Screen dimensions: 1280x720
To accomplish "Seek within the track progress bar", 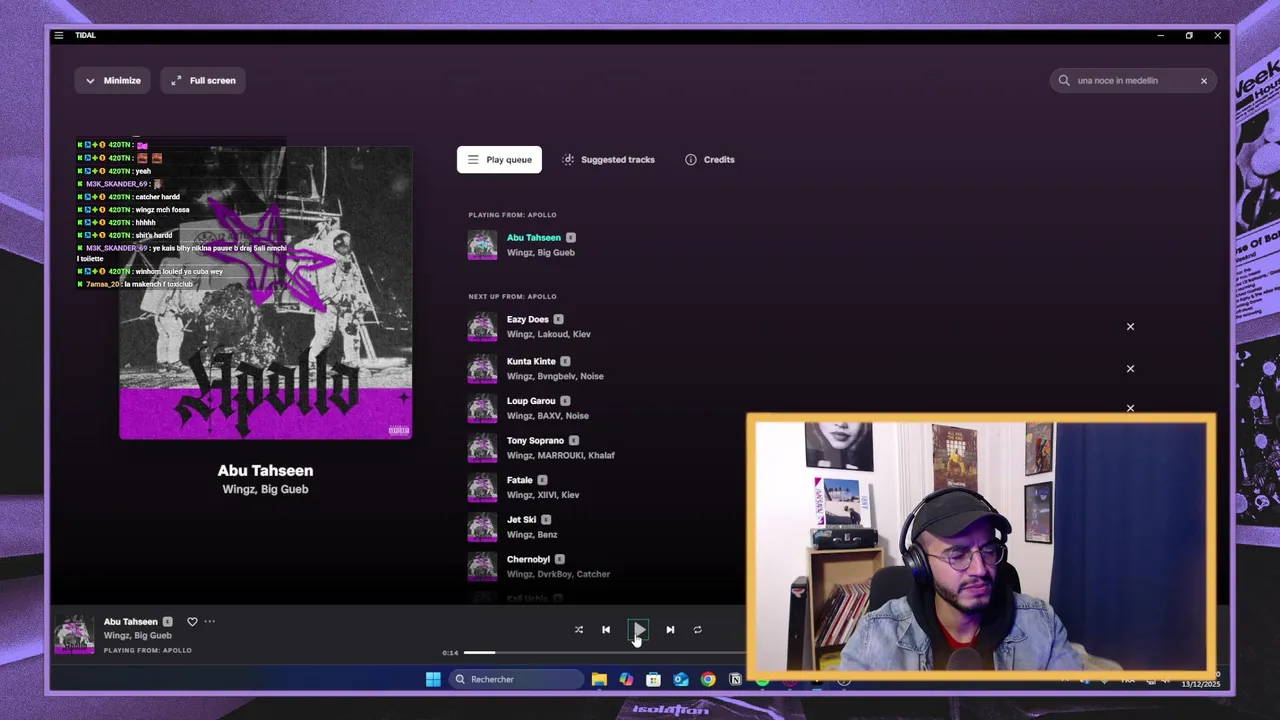I will (604, 653).
